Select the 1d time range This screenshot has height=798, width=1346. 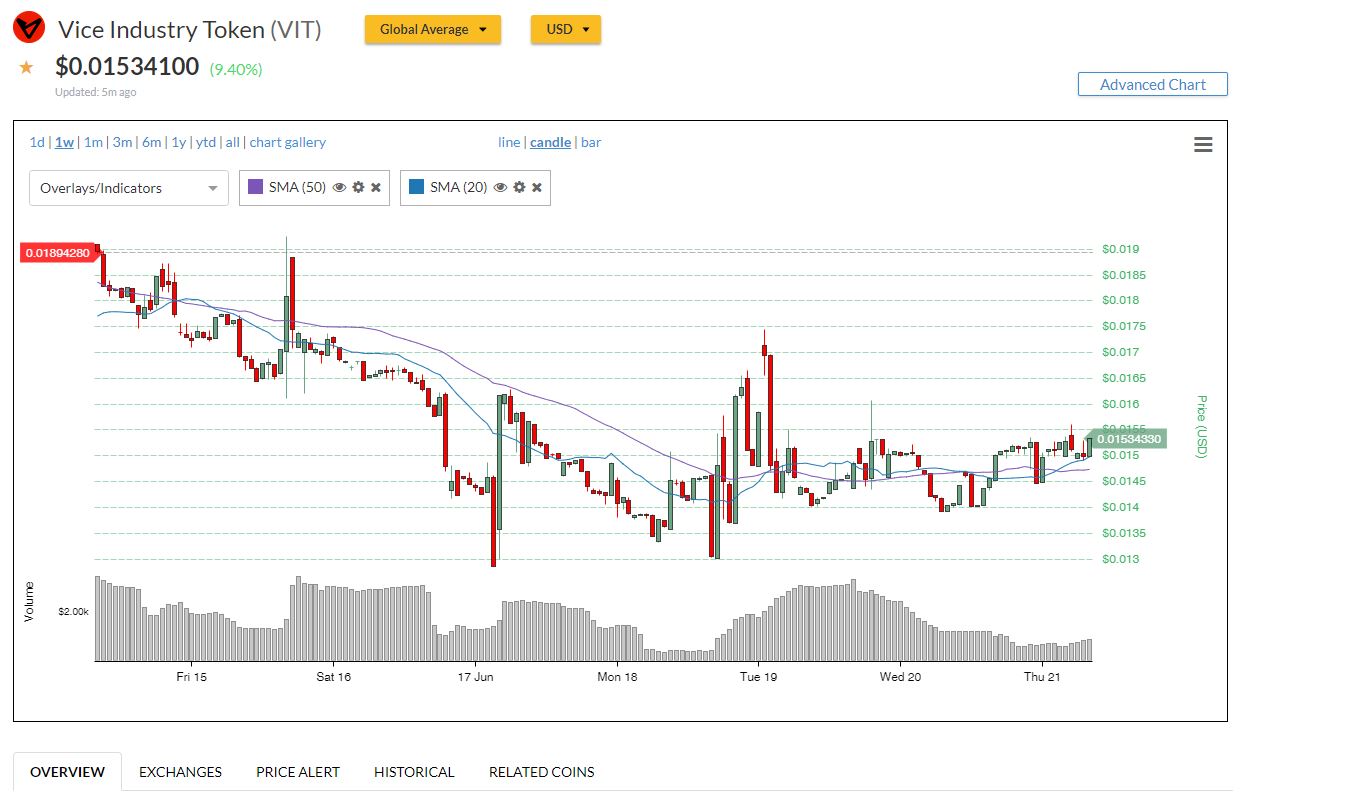37,142
